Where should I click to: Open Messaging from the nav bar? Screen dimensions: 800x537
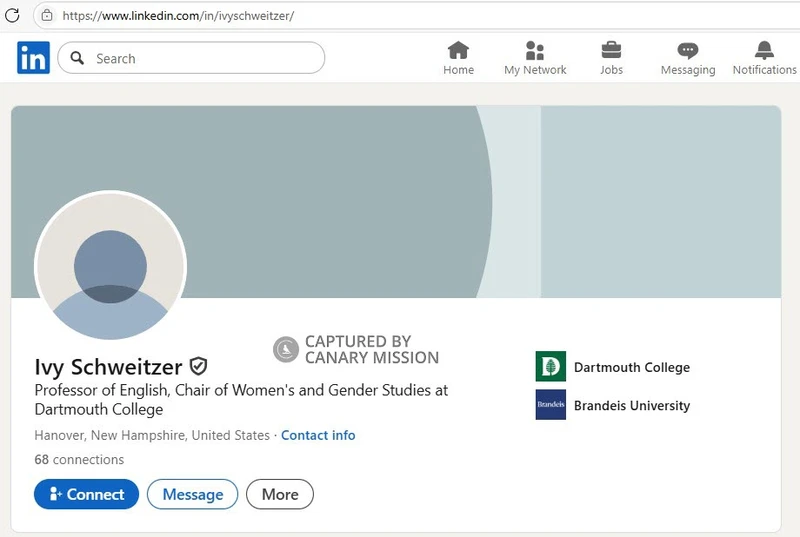(x=688, y=58)
